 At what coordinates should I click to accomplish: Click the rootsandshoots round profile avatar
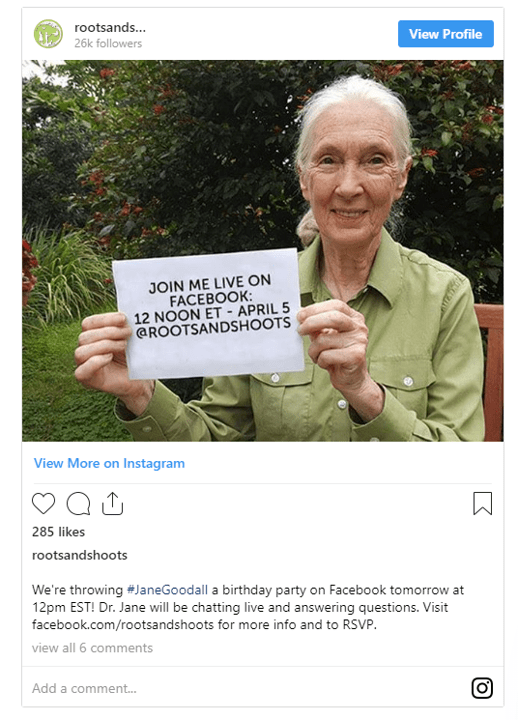[48, 34]
